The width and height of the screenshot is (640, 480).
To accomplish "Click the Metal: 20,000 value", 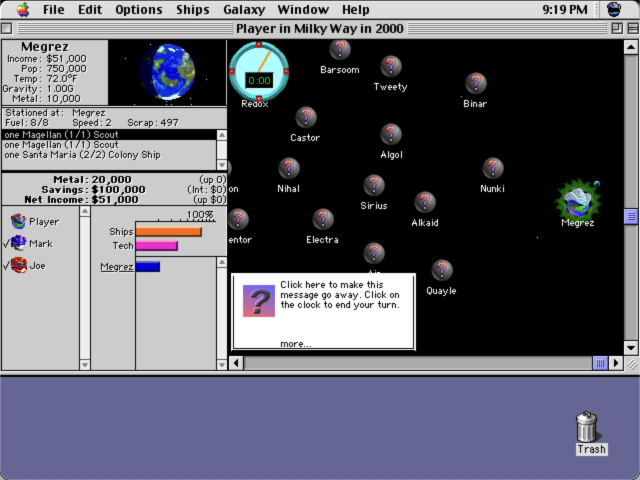I will point(111,180).
